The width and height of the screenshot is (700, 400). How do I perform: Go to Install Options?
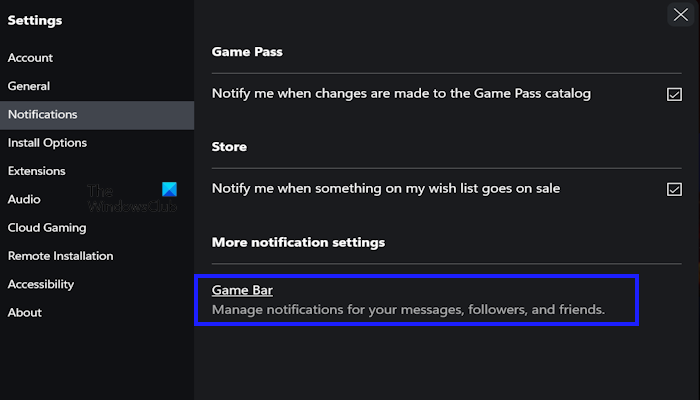pyautogui.click(x=47, y=143)
